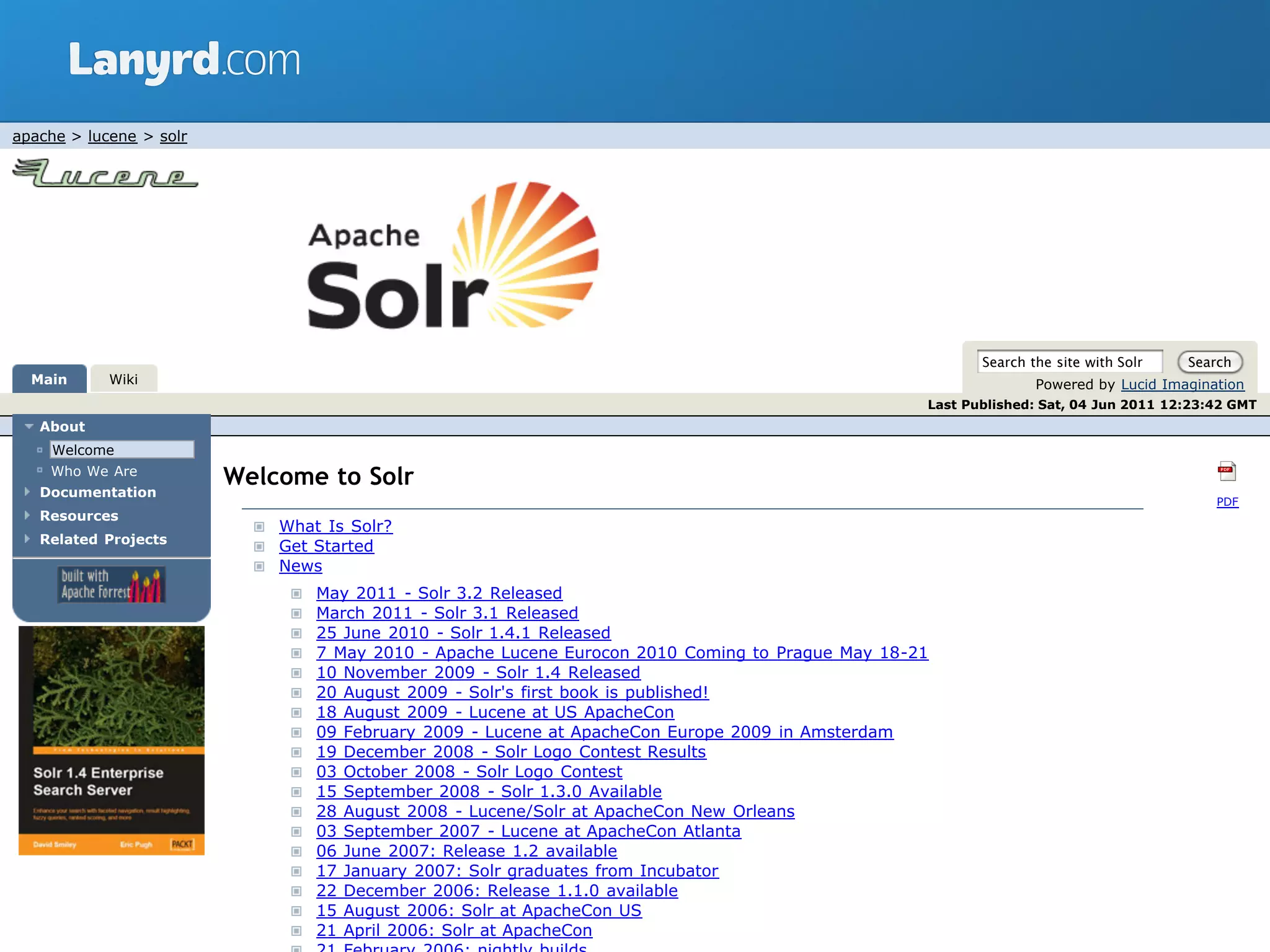
Task: Jump to What Is Solr?
Action: (x=335, y=526)
